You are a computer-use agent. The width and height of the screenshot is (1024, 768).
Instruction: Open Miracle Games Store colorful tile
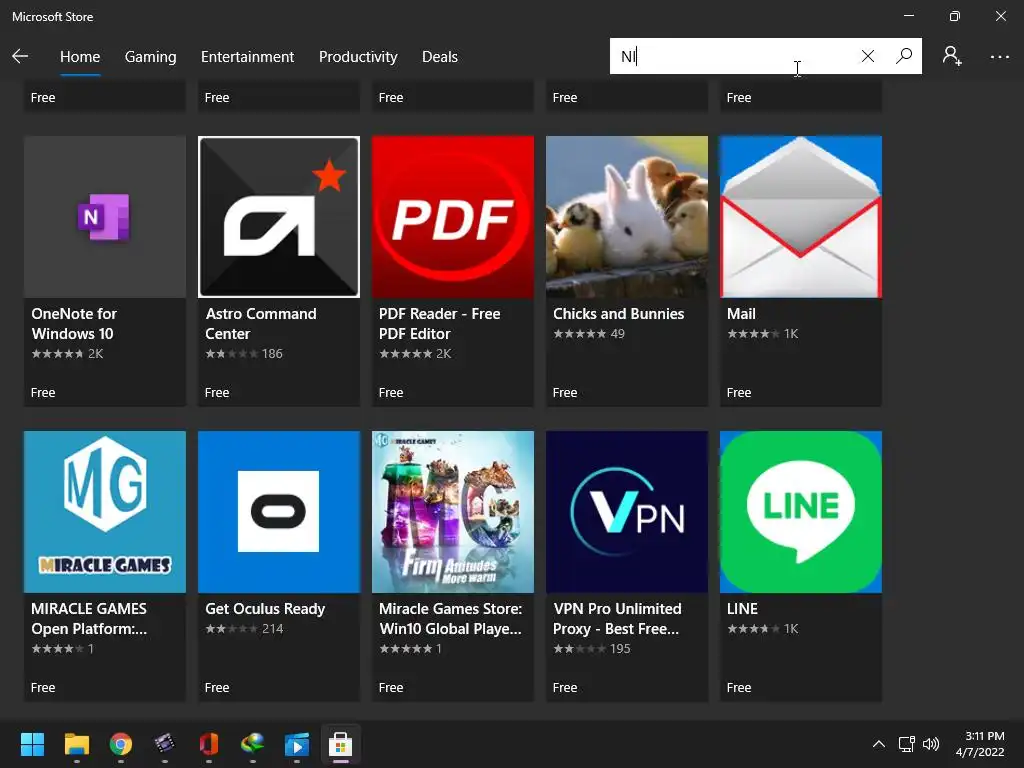pyautogui.click(x=453, y=512)
